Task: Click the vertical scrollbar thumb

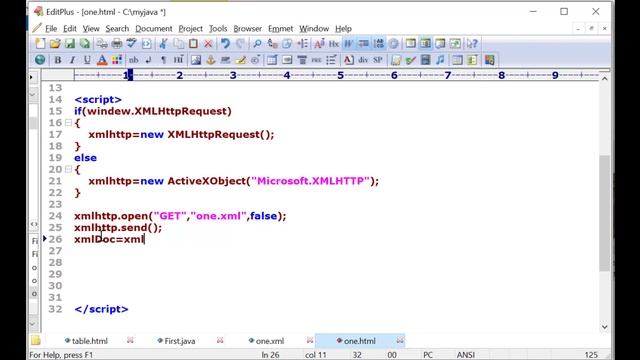Action: coord(604,213)
